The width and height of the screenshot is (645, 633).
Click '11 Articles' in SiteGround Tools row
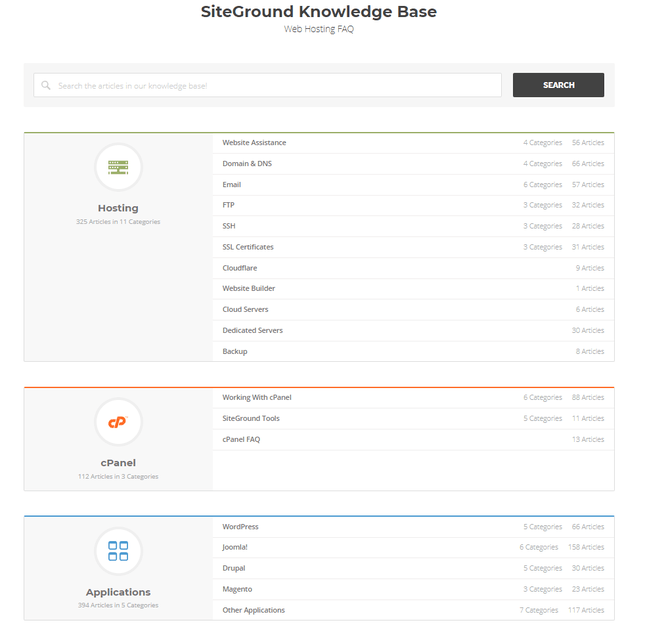588,418
